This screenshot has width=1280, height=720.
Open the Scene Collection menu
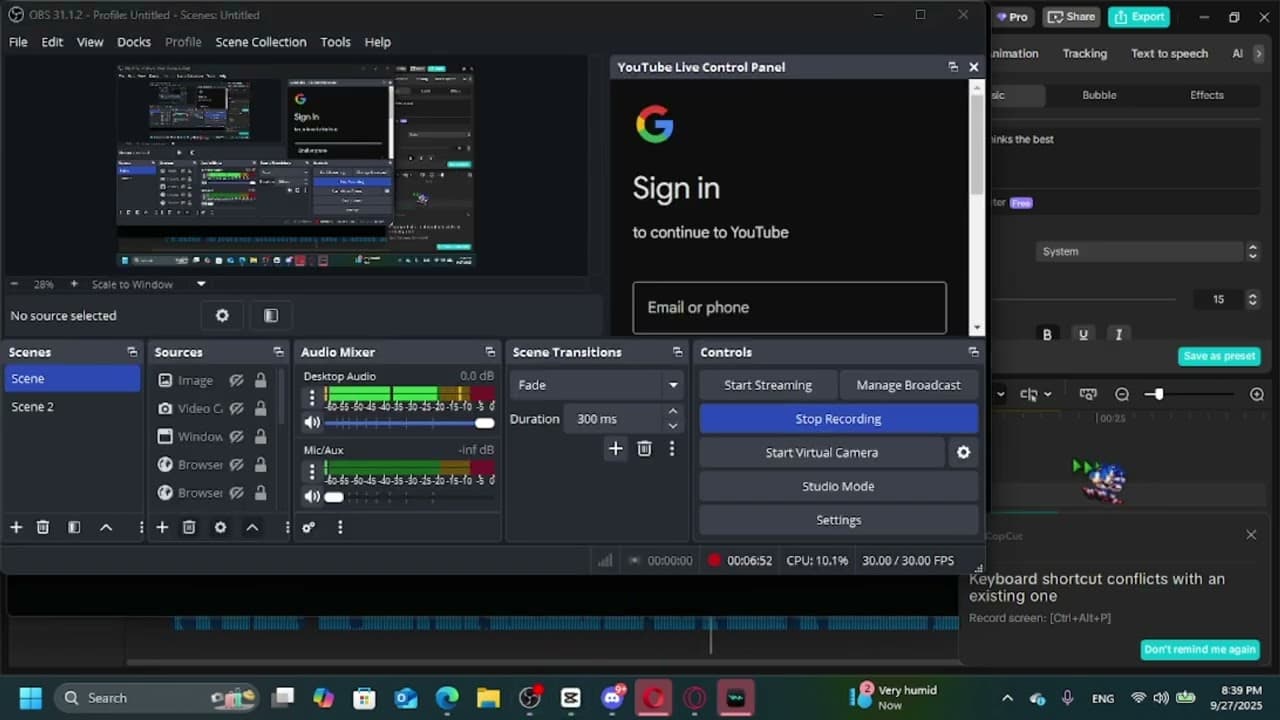pos(261,42)
